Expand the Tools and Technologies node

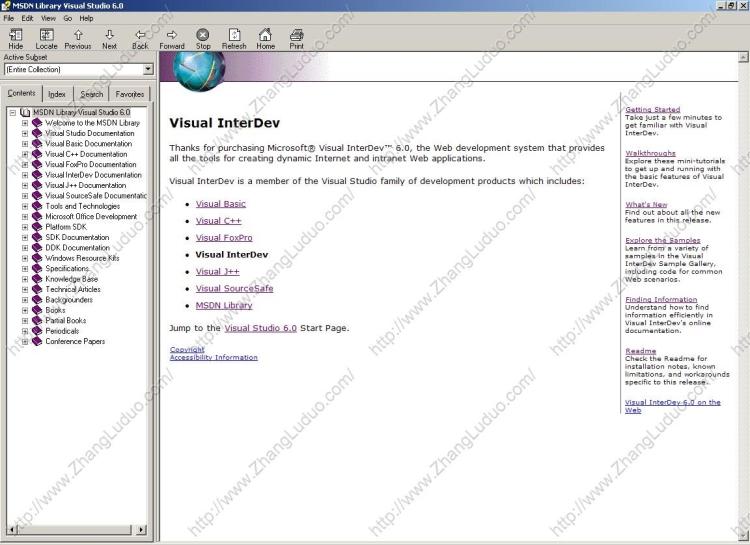pos(25,206)
